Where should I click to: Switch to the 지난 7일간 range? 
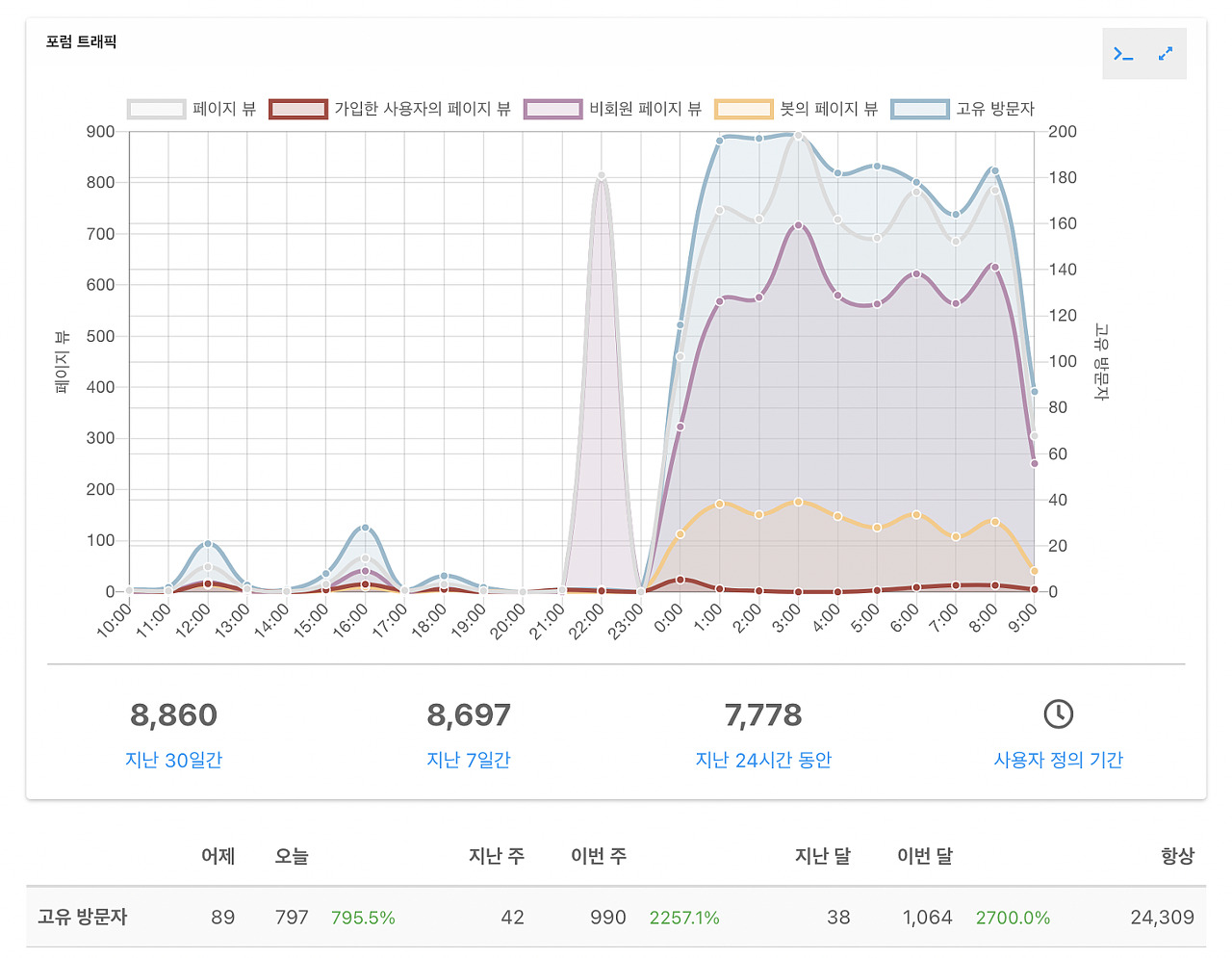pyautogui.click(x=469, y=761)
